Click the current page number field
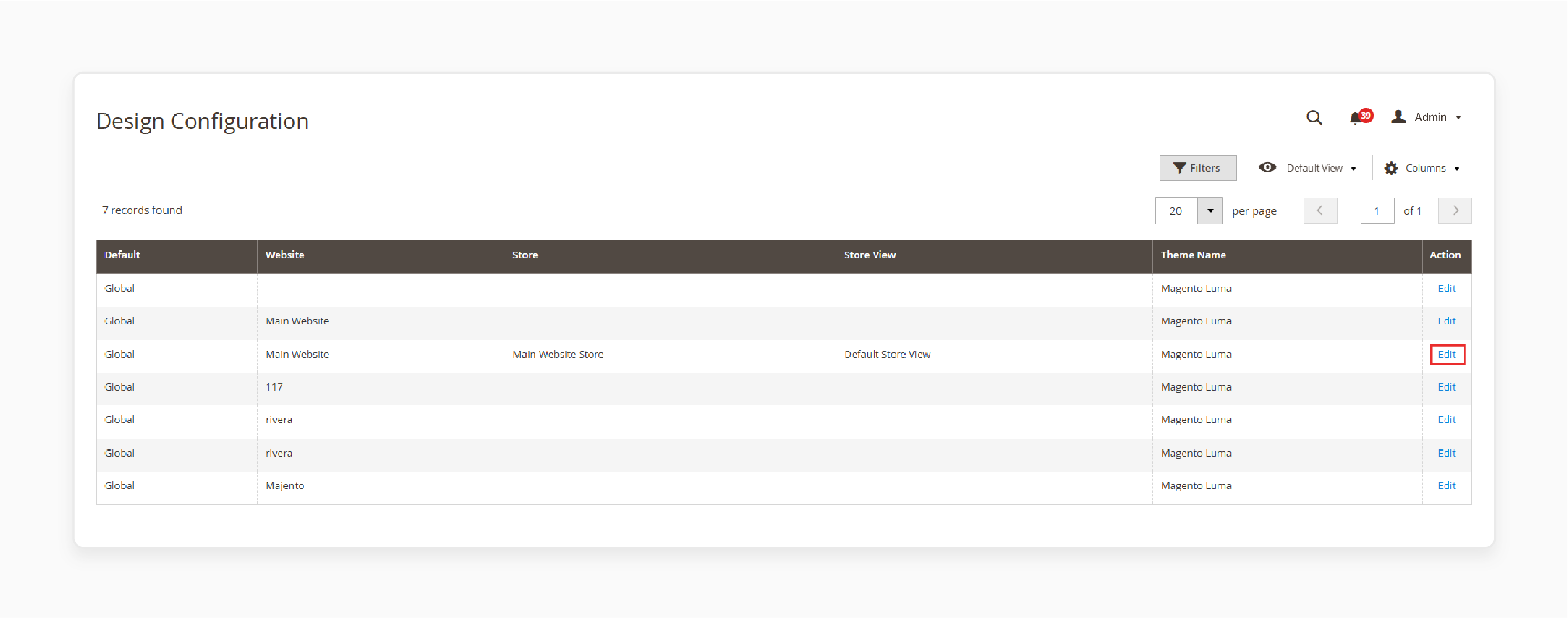The height and width of the screenshot is (618, 1568). [1377, 211]
